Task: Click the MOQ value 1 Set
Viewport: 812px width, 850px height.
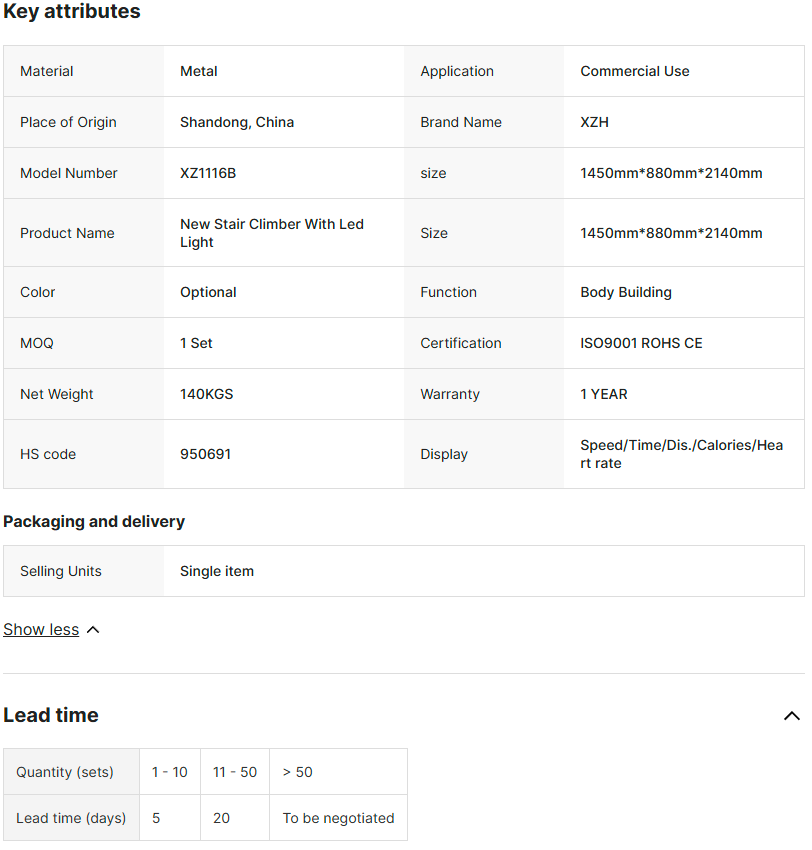Action: coord(196,343)
